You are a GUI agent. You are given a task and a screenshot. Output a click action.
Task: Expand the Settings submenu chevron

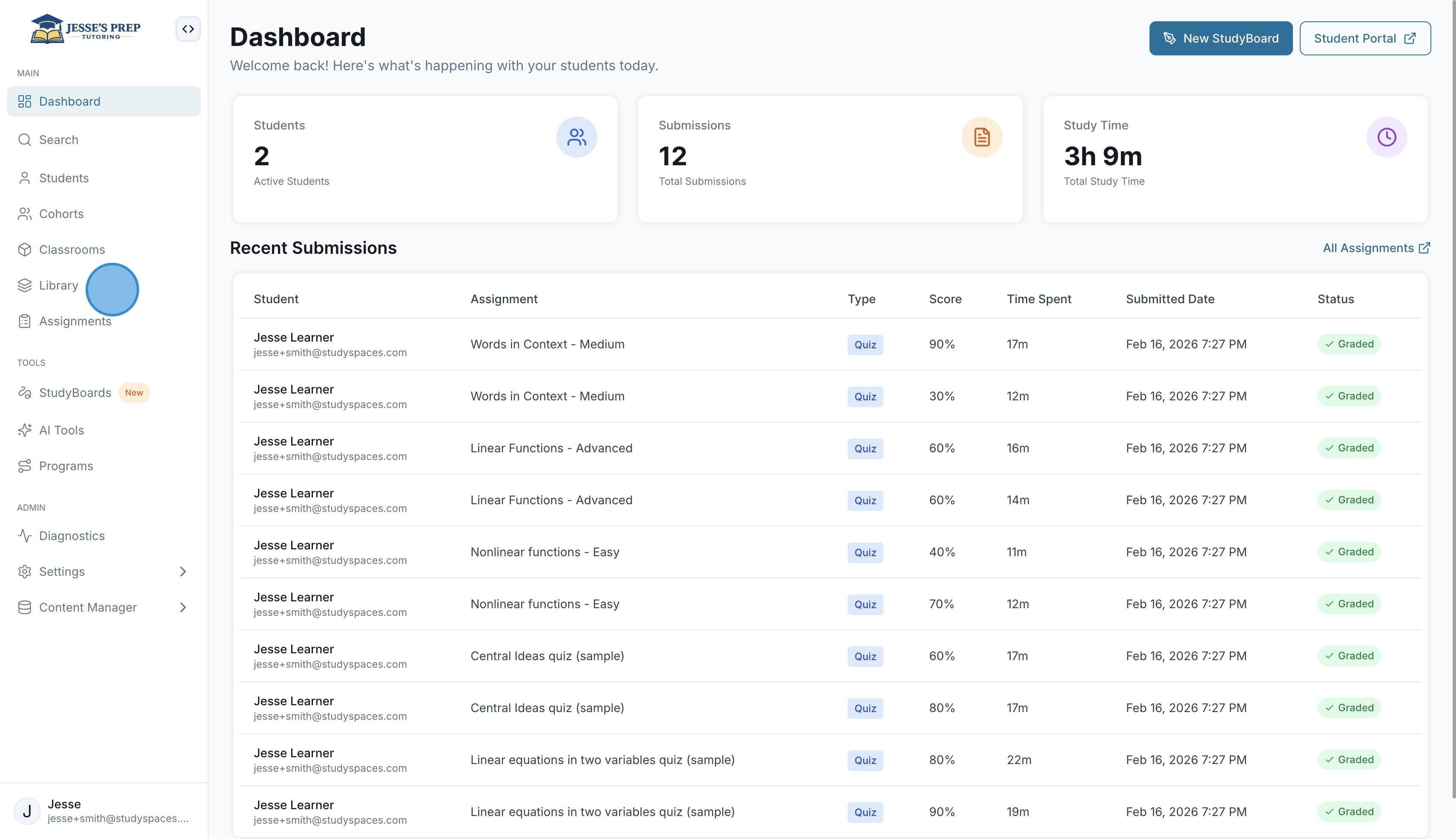point(183,572)
